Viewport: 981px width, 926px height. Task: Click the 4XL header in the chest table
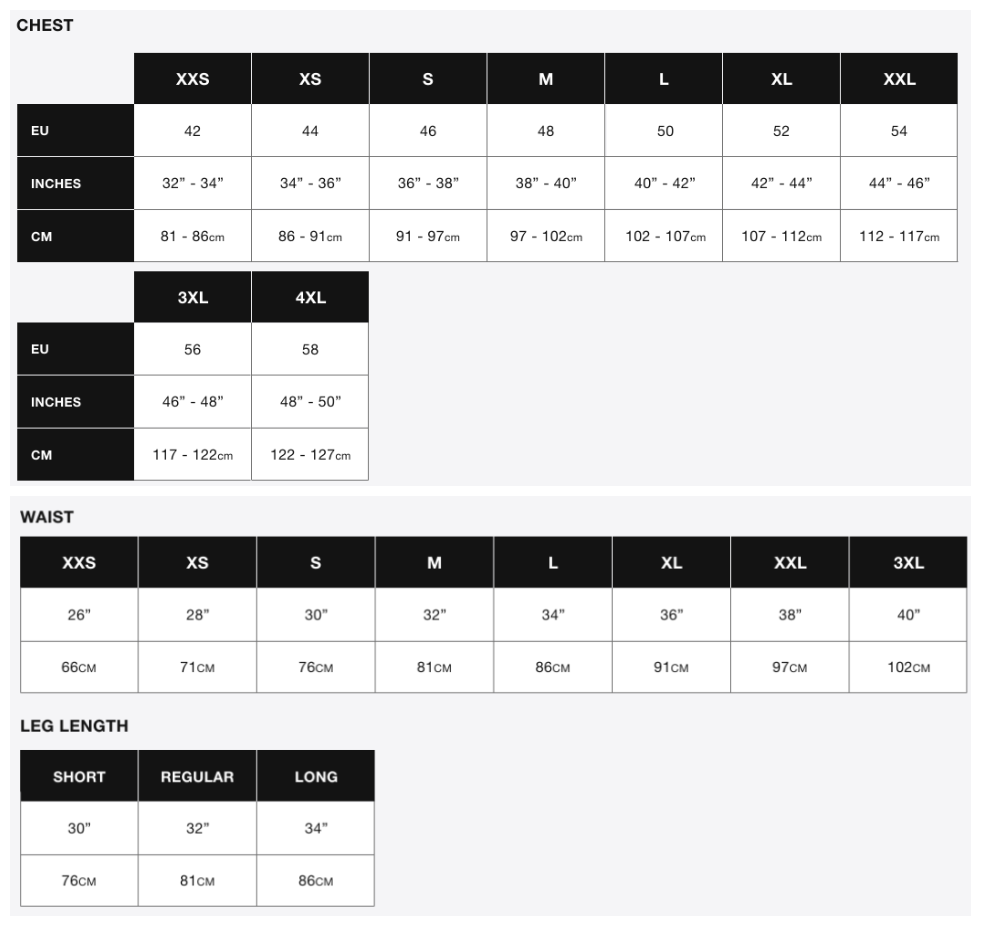pyautogui.click(x=310, y=297)
